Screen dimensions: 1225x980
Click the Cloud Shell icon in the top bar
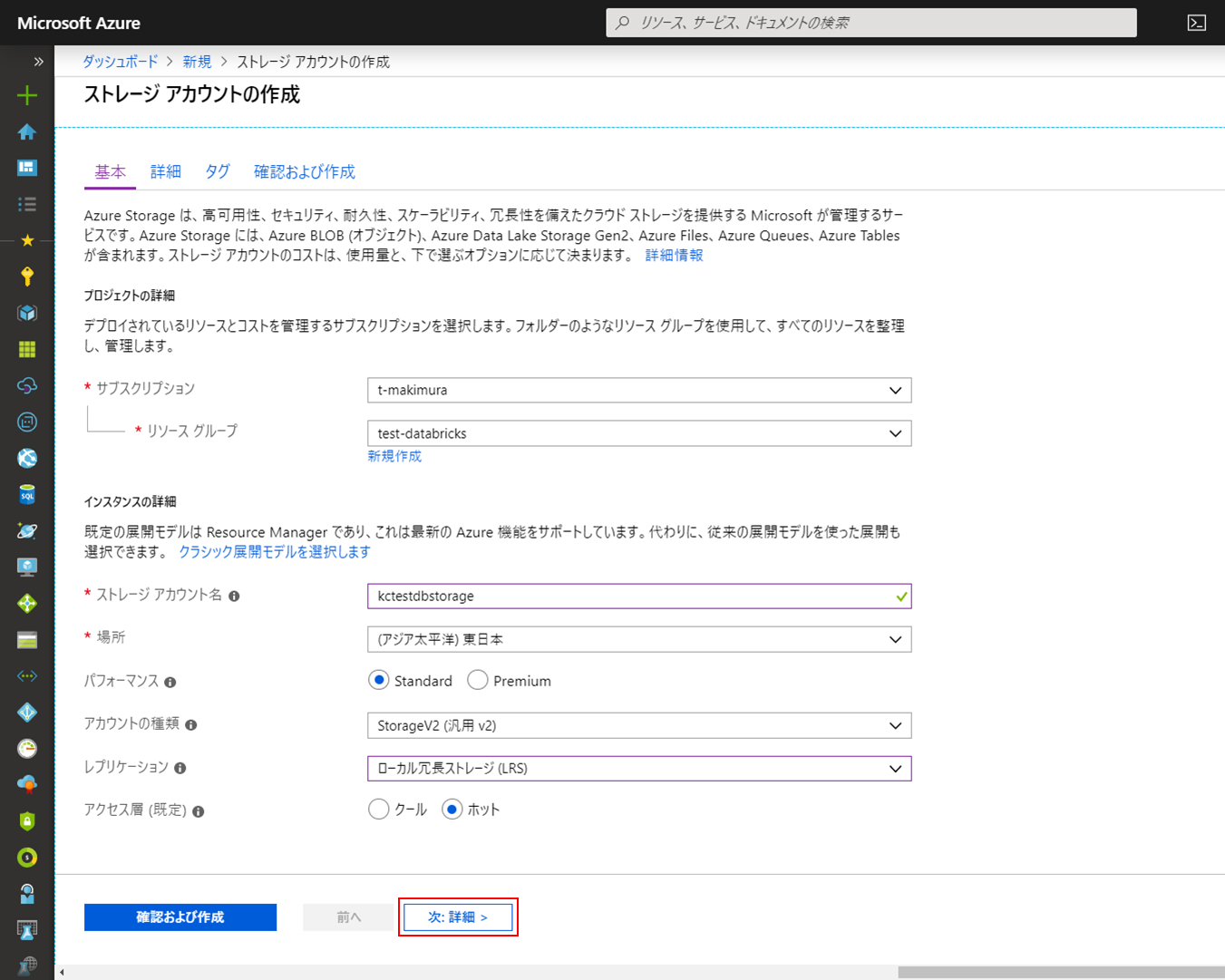pyautogui.click(x=1196, y=22)
